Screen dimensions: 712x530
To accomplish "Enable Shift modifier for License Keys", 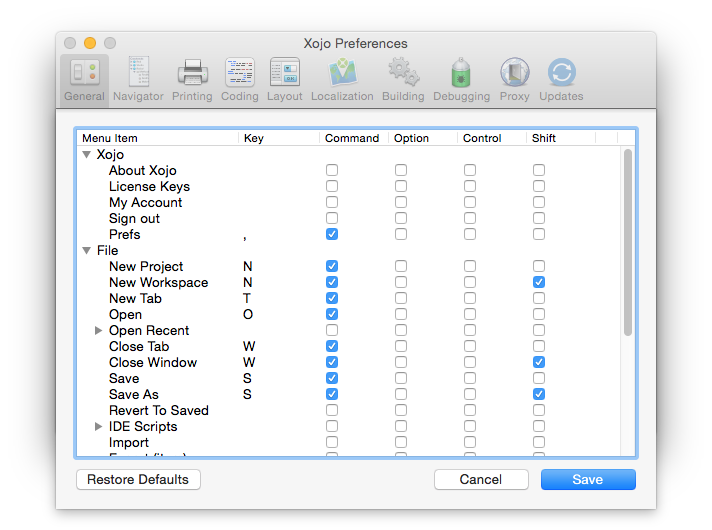I will [x=539, y=186].
